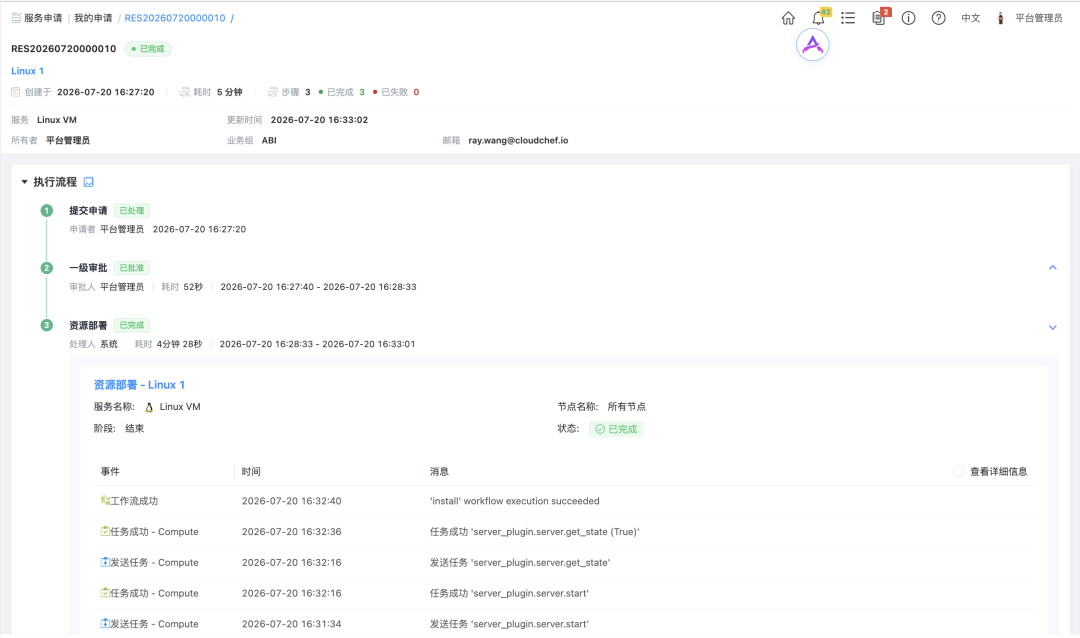This screenshot has width=1080, height=638.
Task: Select the 工作流成功 event row text
Action: tap(134, 501)
